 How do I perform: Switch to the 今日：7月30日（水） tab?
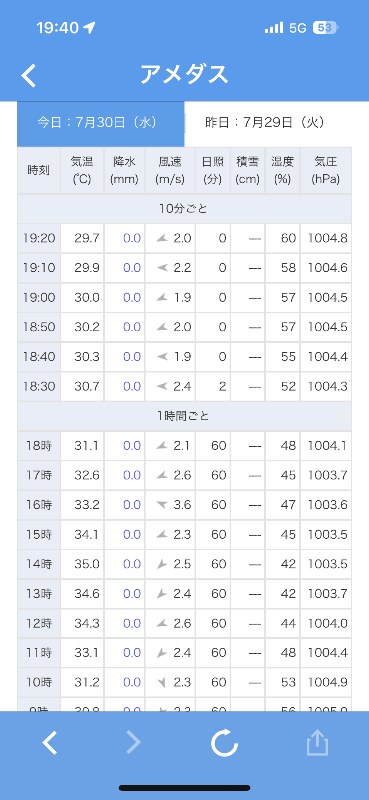coord(101,123)
